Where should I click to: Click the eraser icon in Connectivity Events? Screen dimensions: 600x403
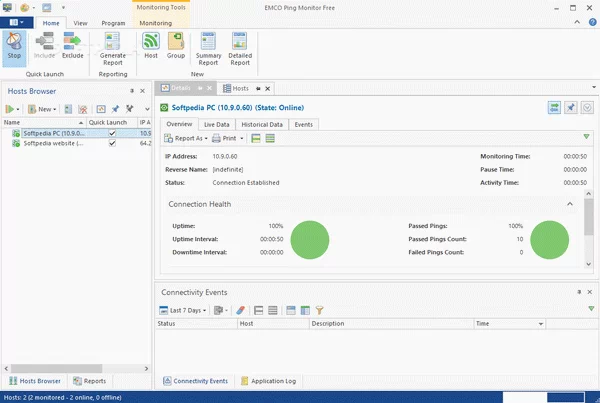(x=240, y=310)
